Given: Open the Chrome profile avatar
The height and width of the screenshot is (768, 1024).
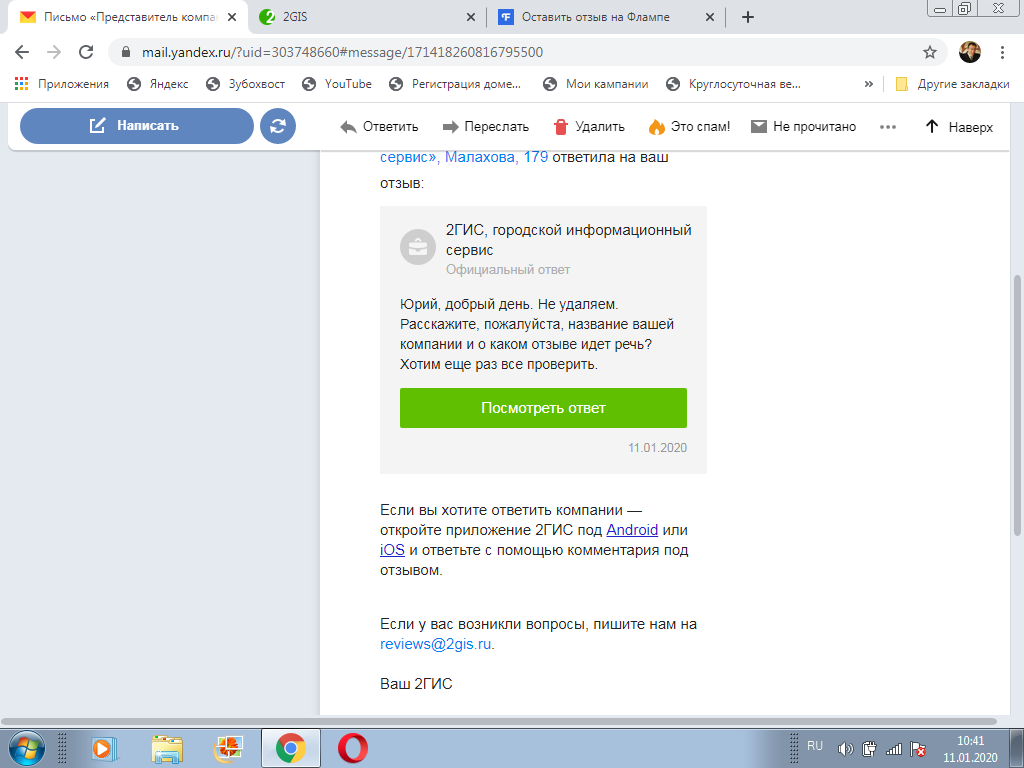Looking at the screenshot, I should 969,52.
